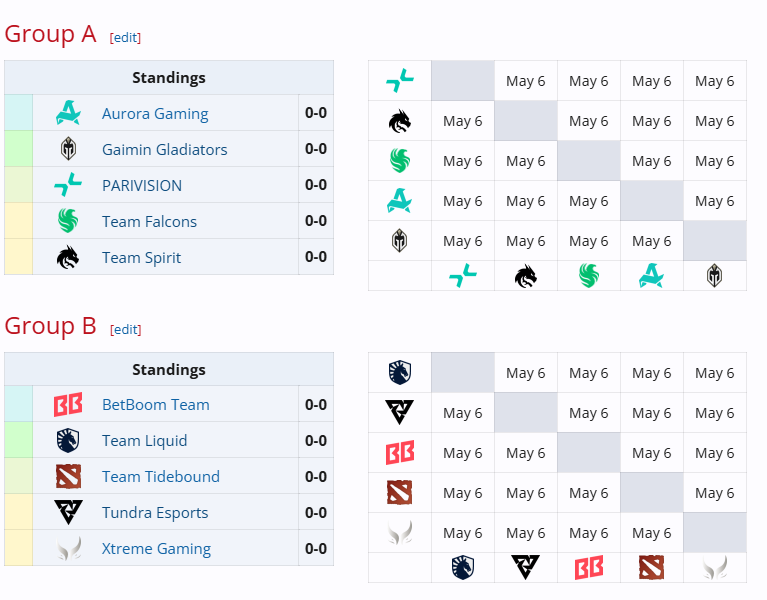Click PARIVISION logo at top-left of Group A matrix
This screenshot has height=600, width=767.
(400, 81)
